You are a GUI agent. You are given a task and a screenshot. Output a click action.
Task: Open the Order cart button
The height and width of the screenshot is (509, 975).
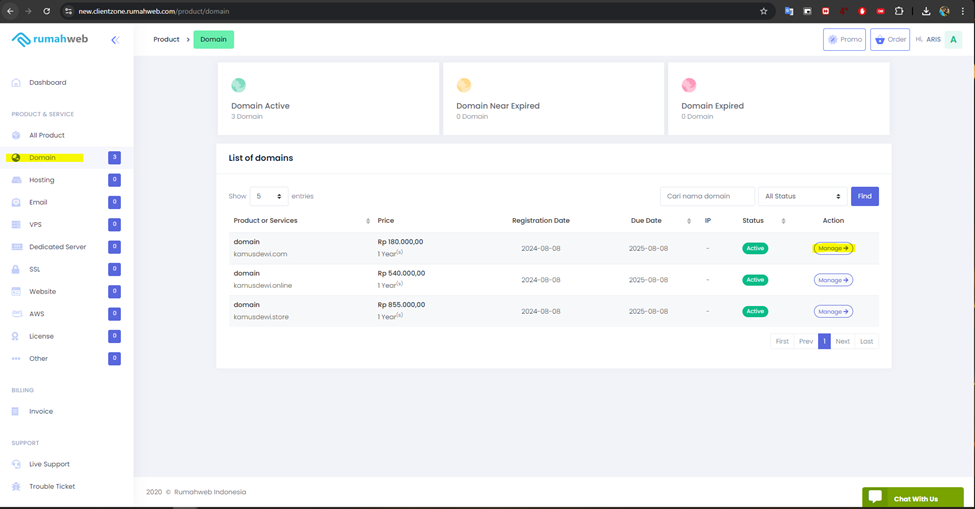coord(890,40)
